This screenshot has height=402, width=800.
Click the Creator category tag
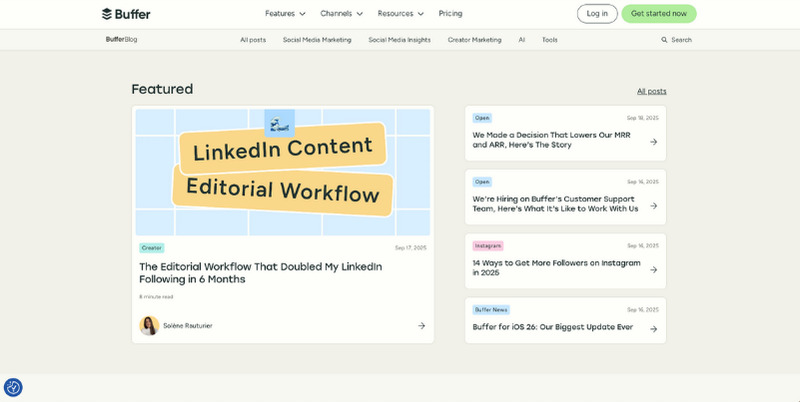click(152, 248)
